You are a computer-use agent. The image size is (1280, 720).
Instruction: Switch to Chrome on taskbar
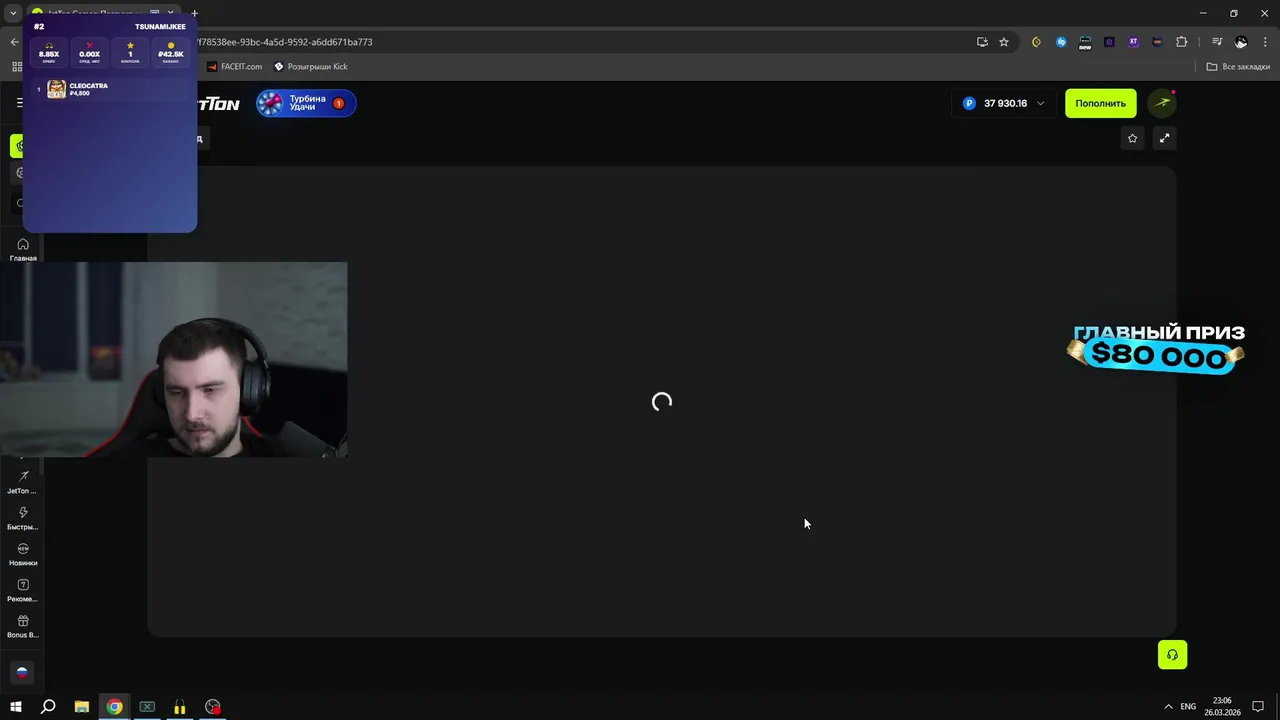pos(115,707)
